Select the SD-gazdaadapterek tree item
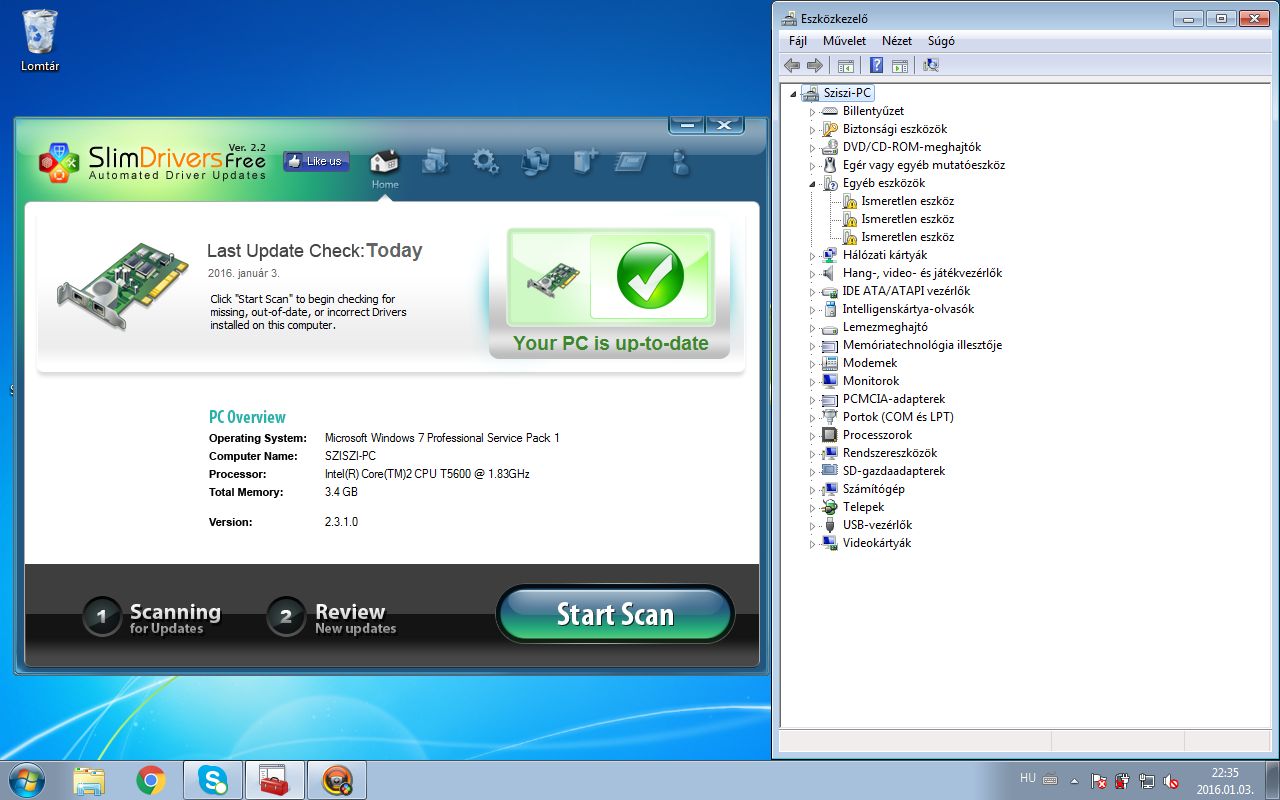Viewport: 1280px width, 800px height. (x=894, y=471)
